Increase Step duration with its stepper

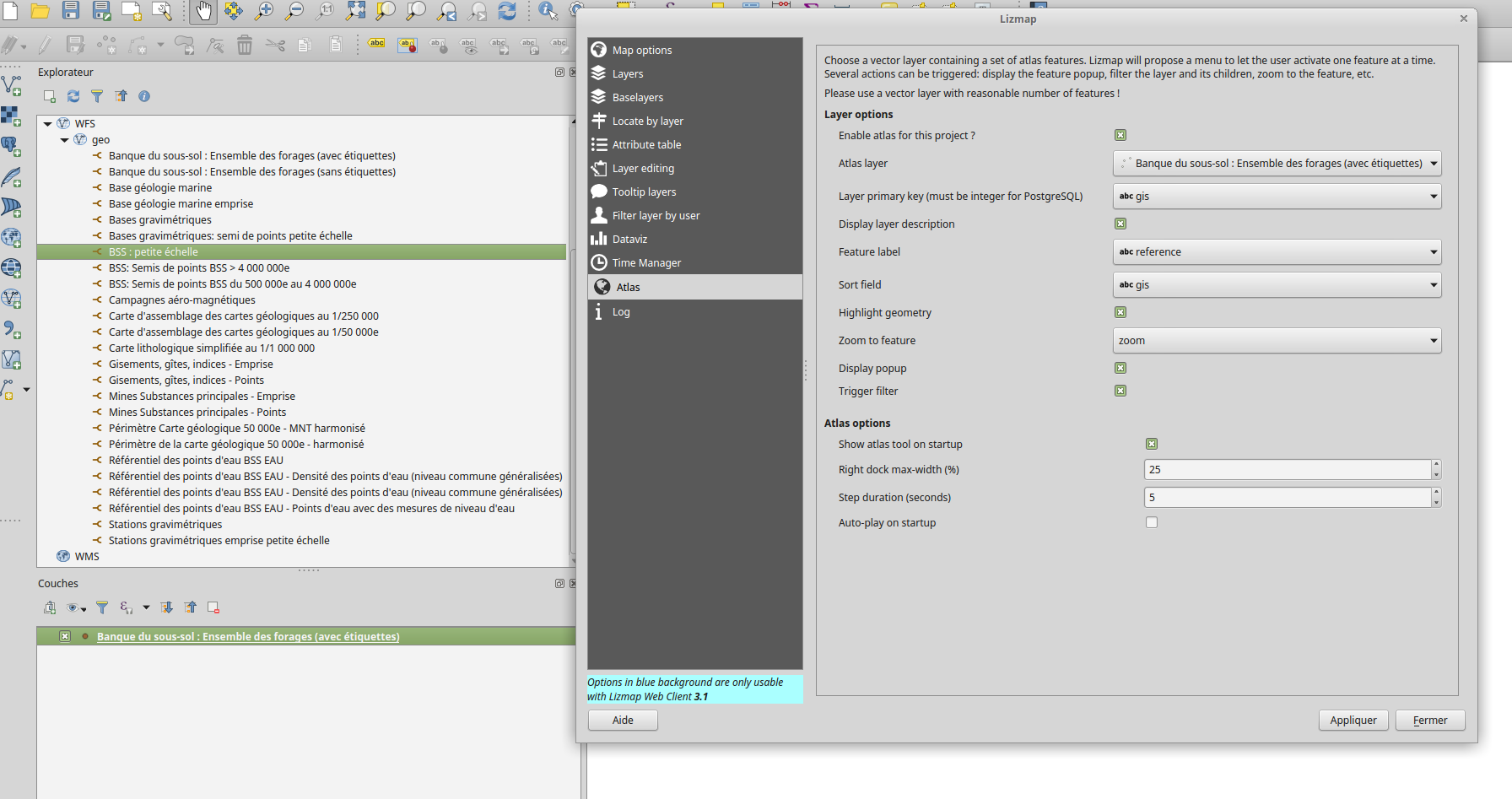(1435, 493)
